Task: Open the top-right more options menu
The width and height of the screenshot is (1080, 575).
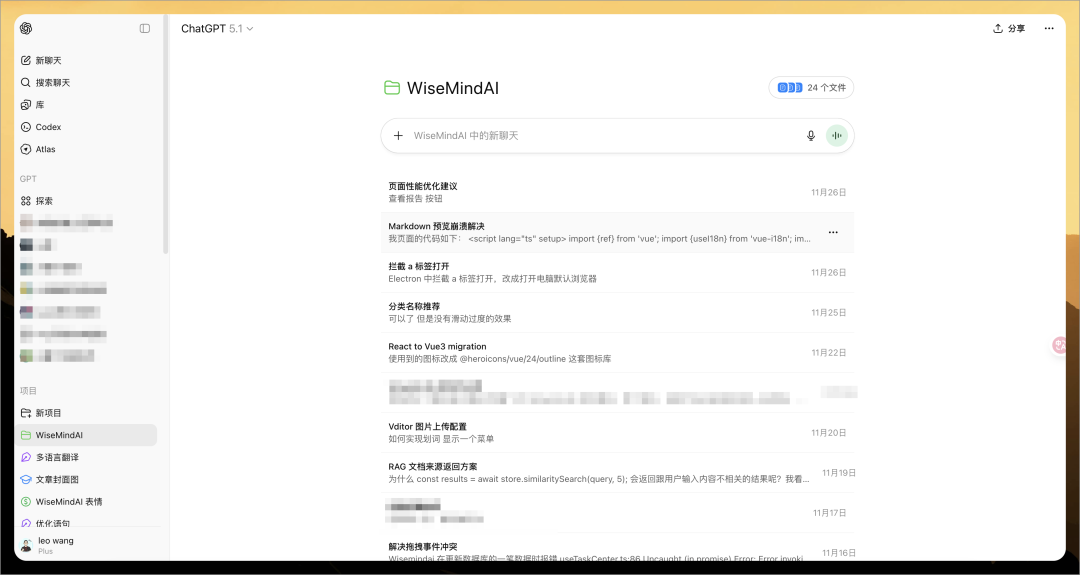Action: pos(1049,28)
